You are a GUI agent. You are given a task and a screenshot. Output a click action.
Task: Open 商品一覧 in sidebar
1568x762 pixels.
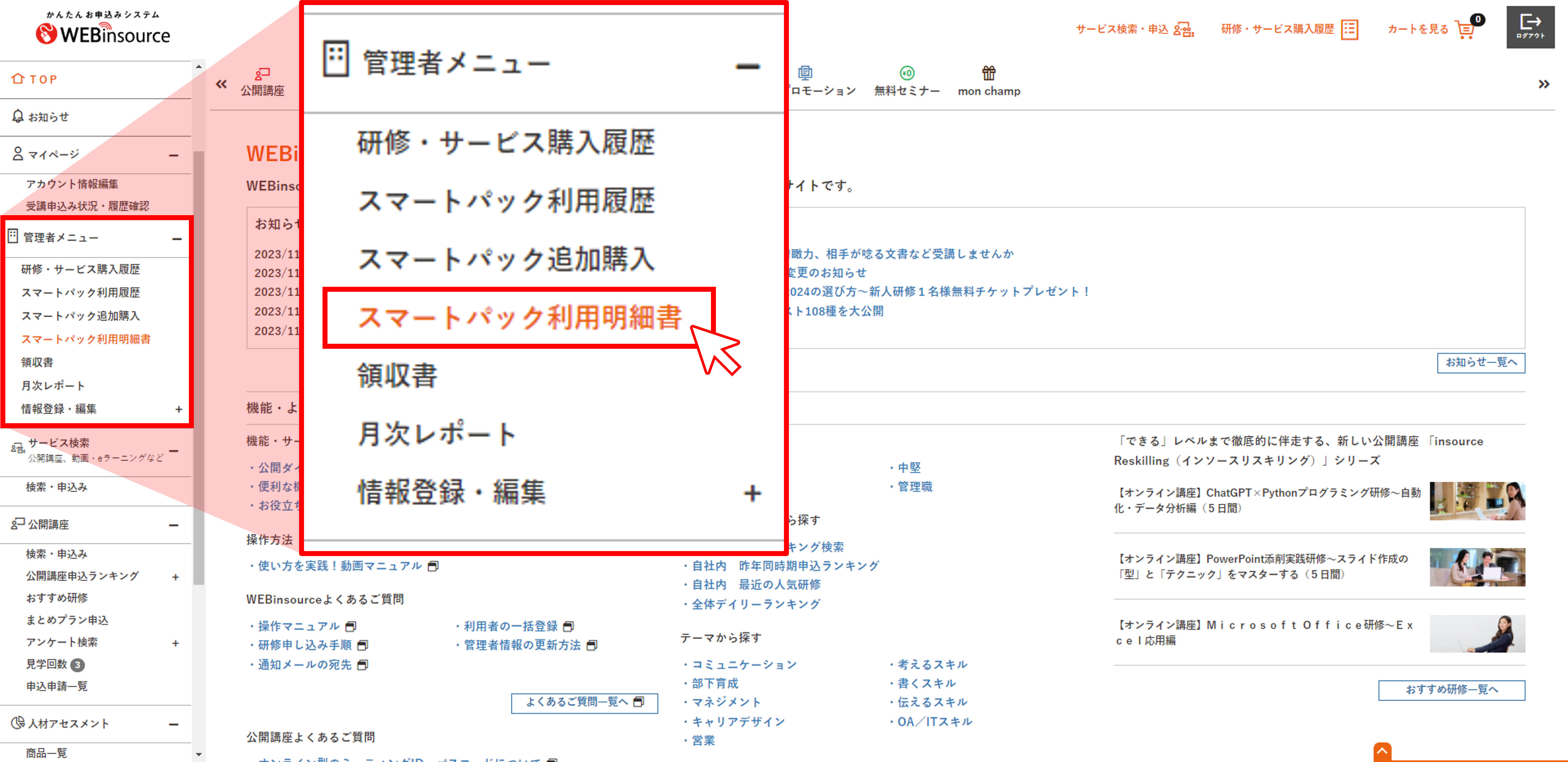click(x=46, y=753)
